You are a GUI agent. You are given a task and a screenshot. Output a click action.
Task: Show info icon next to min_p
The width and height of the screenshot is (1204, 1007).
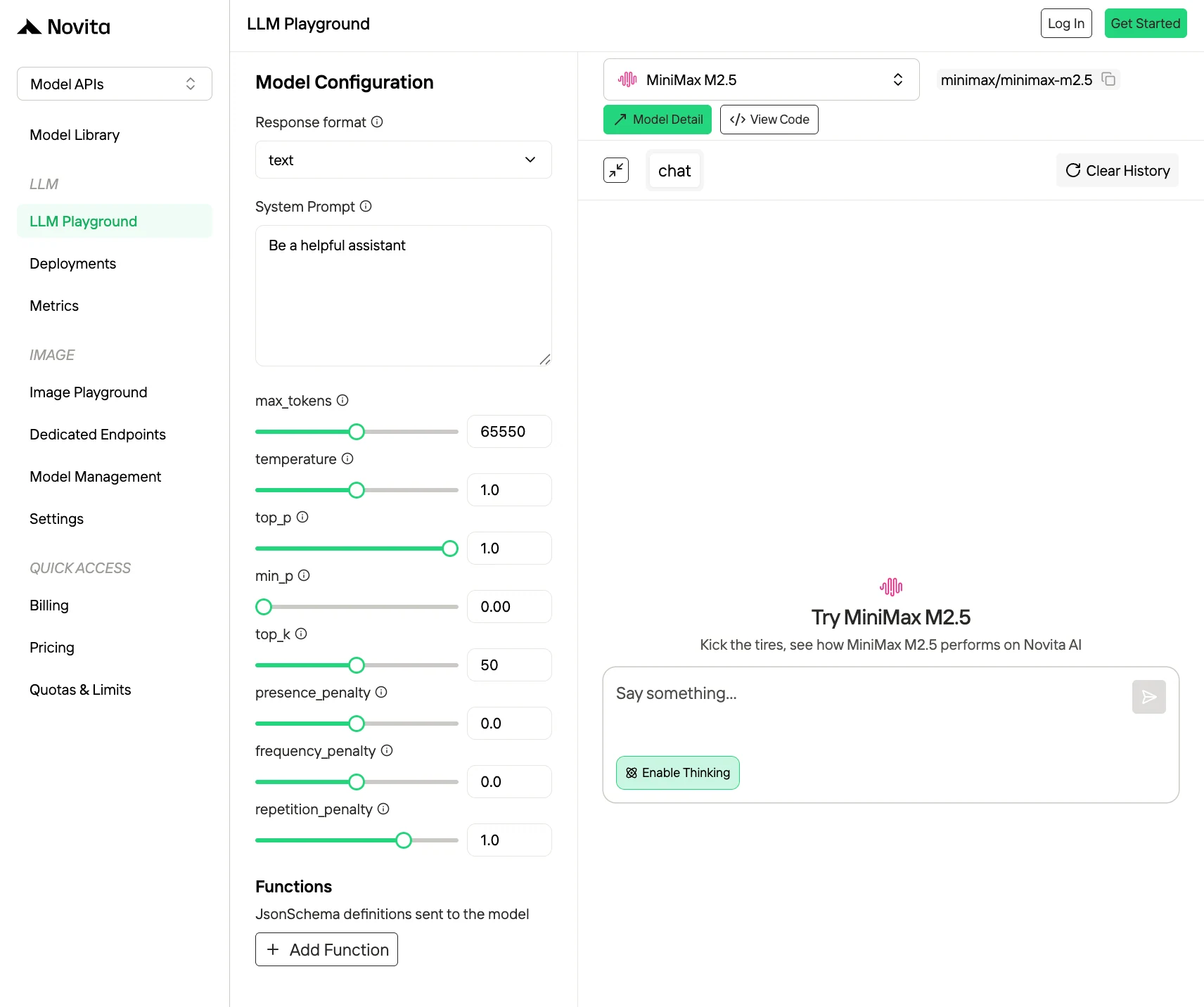[304, 575]
